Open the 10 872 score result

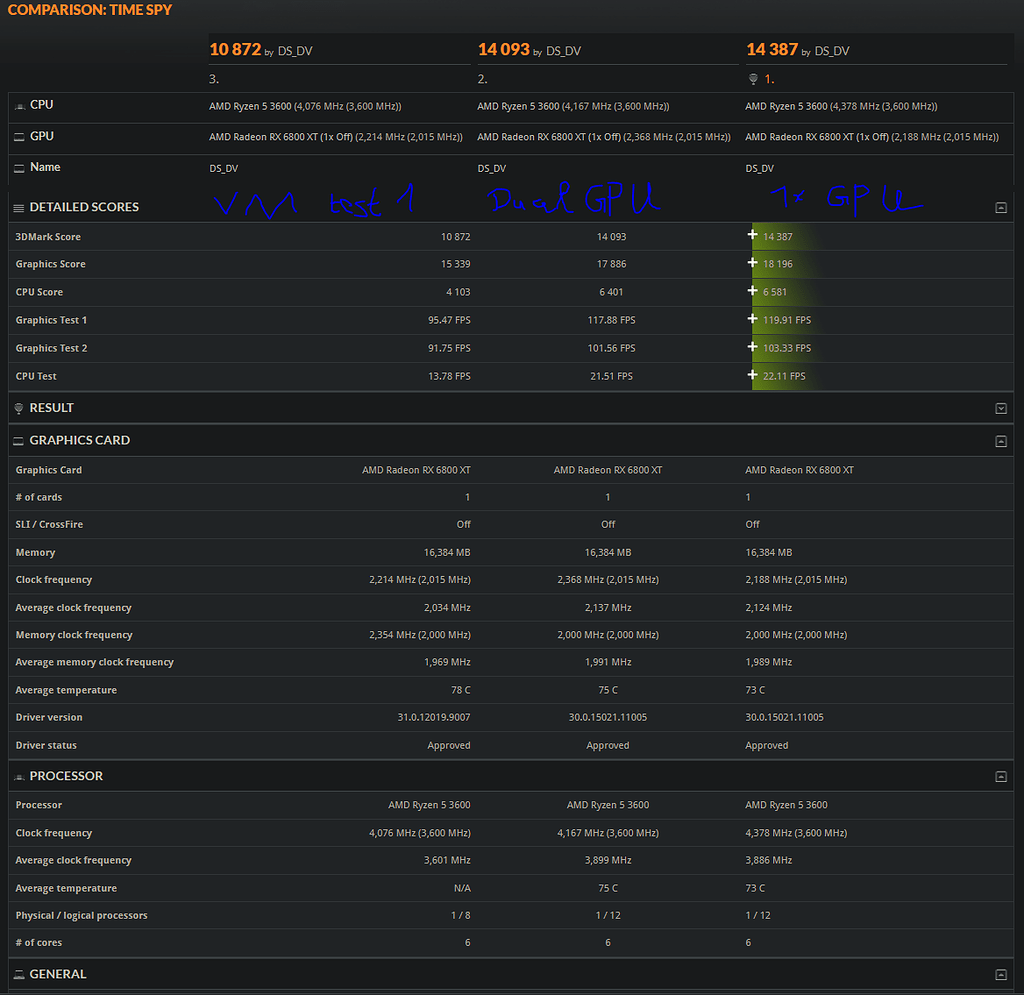point(235,49)
